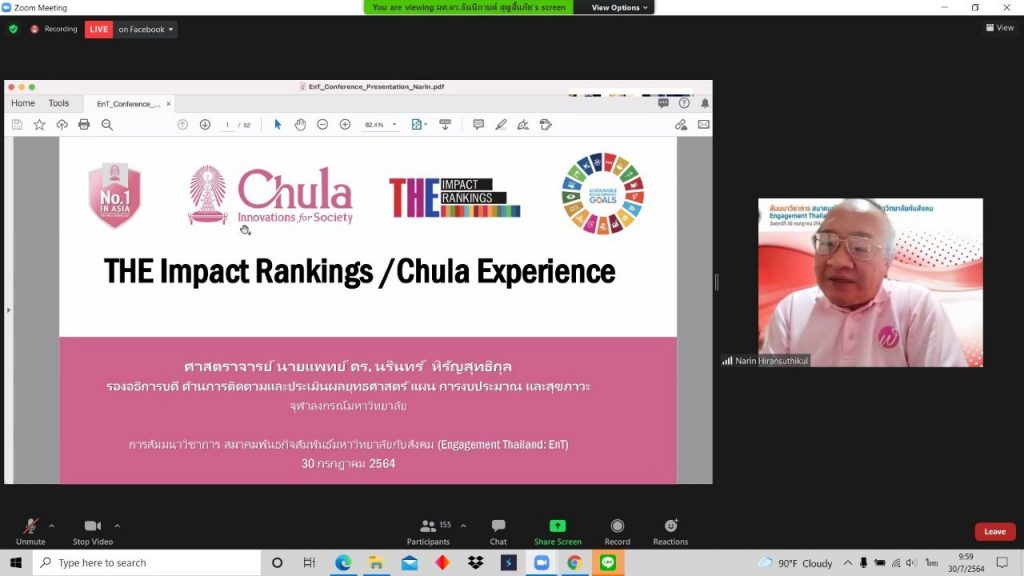The width and height of the screenshot is (1024, 576).
Task: Open the Zoom Chat panel
Action: point(498,532)
